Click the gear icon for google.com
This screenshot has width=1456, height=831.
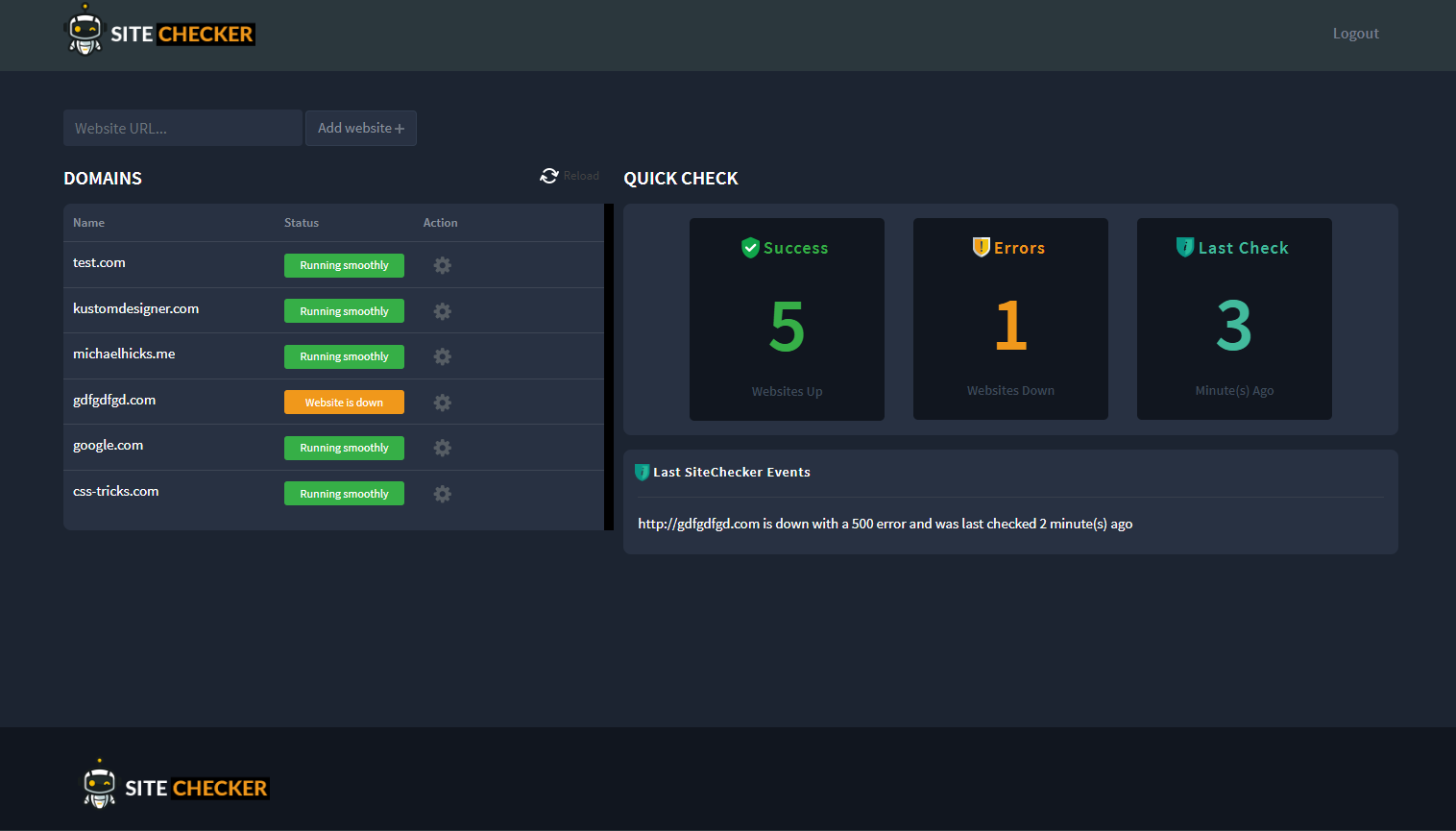click(442, 448)
